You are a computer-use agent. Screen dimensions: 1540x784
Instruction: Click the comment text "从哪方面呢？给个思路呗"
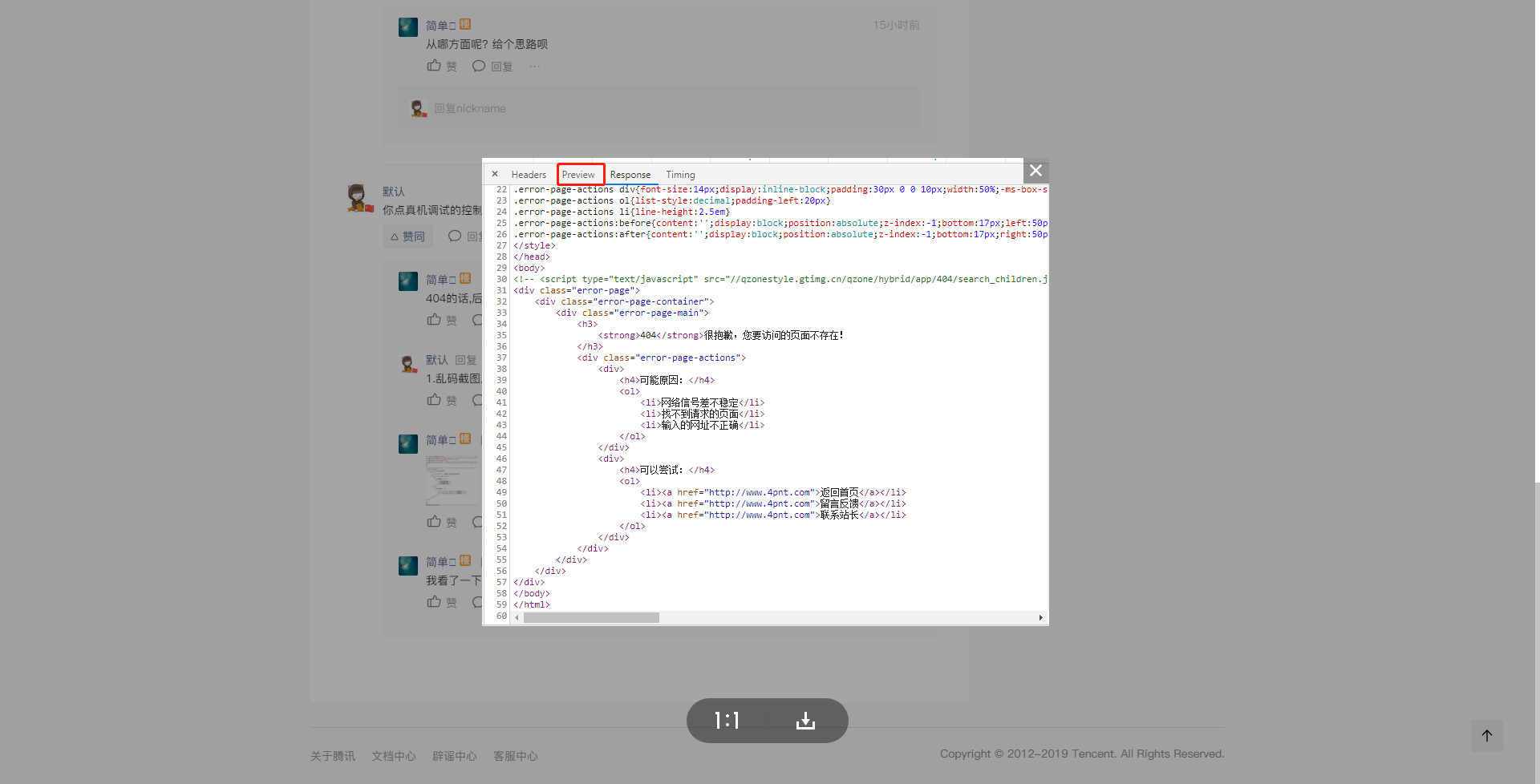487,44
